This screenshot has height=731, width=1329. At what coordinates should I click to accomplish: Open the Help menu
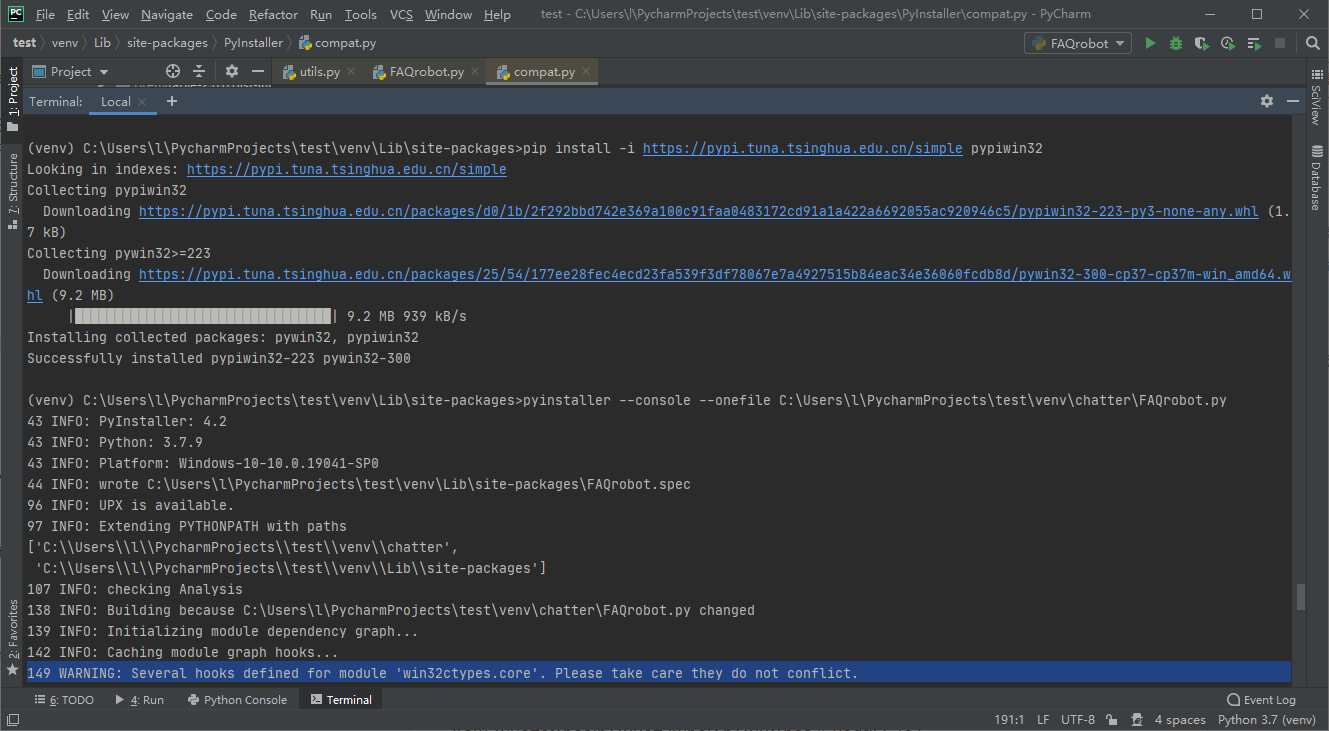(497, 14)
